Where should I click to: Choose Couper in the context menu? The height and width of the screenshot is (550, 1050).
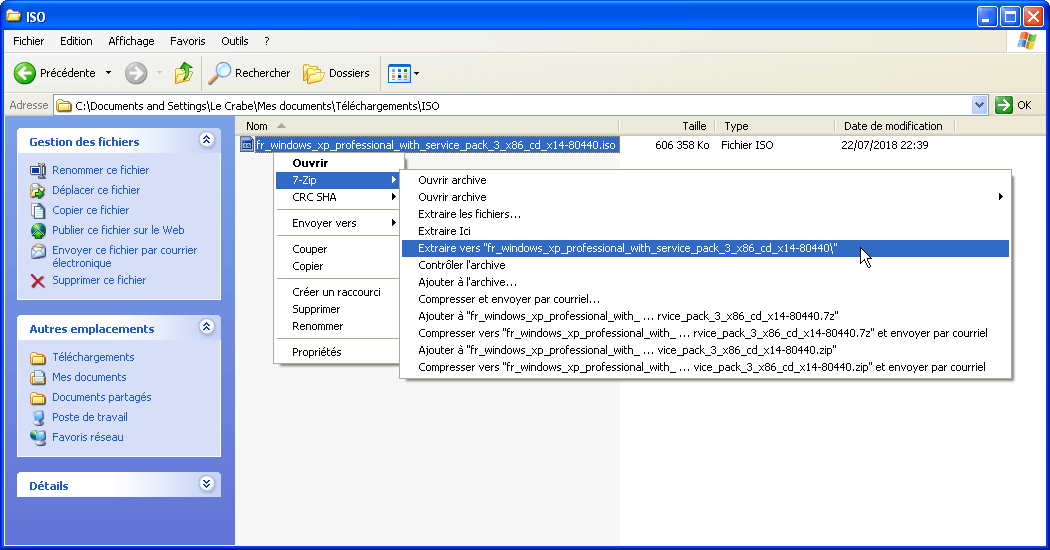pyautogui.click(x=337, y=249)
